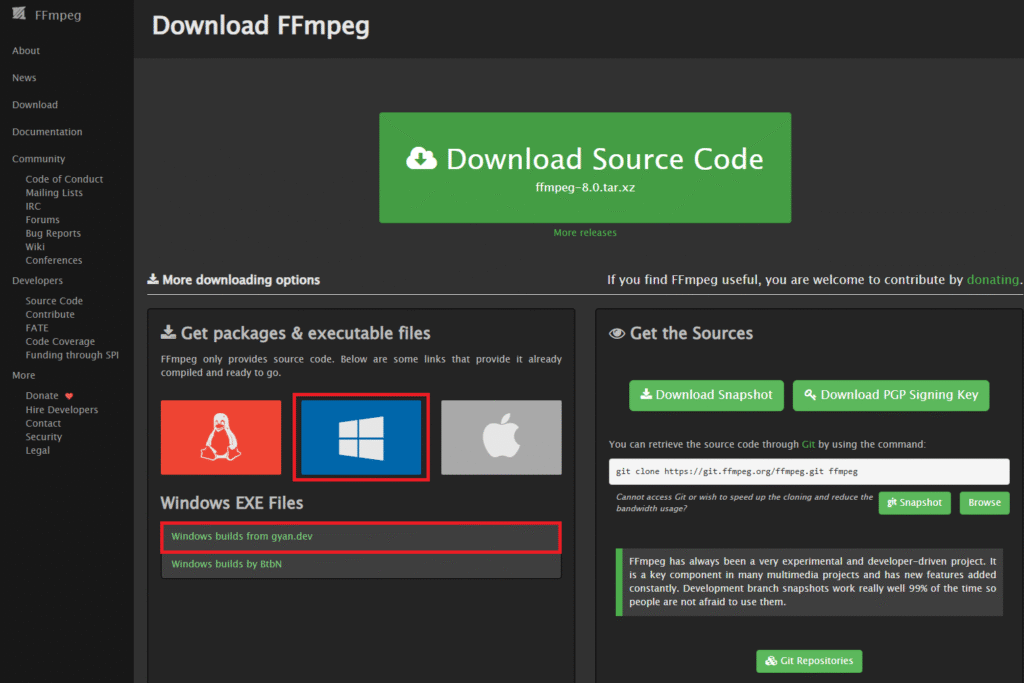Viewport: 1024px width, 683px height.
Task: Select Source Code under Developers
Action: pyautogui.click(x=54, y=301)
